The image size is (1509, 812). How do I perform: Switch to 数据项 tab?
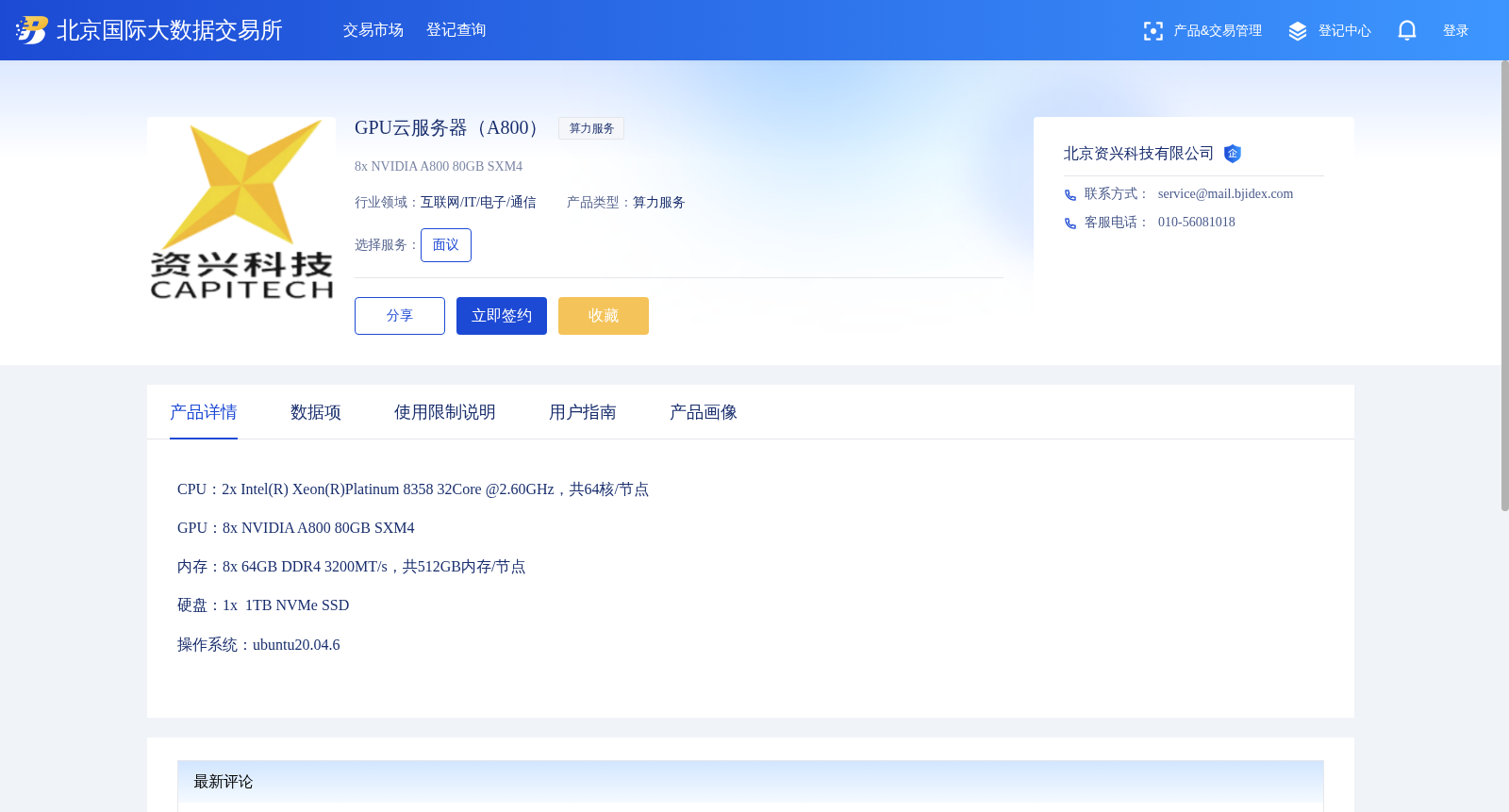tap(316, 412)
